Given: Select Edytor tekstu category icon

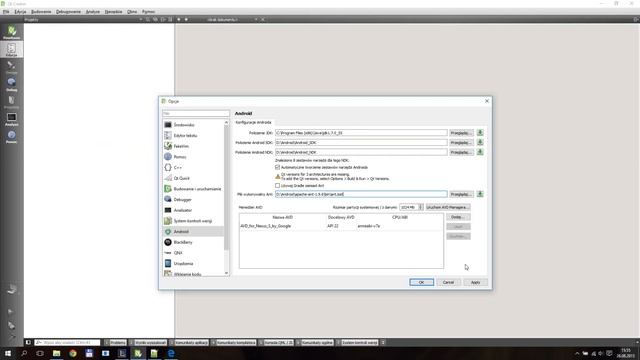Looking at the screenshot, I should [x=168, y=136].
